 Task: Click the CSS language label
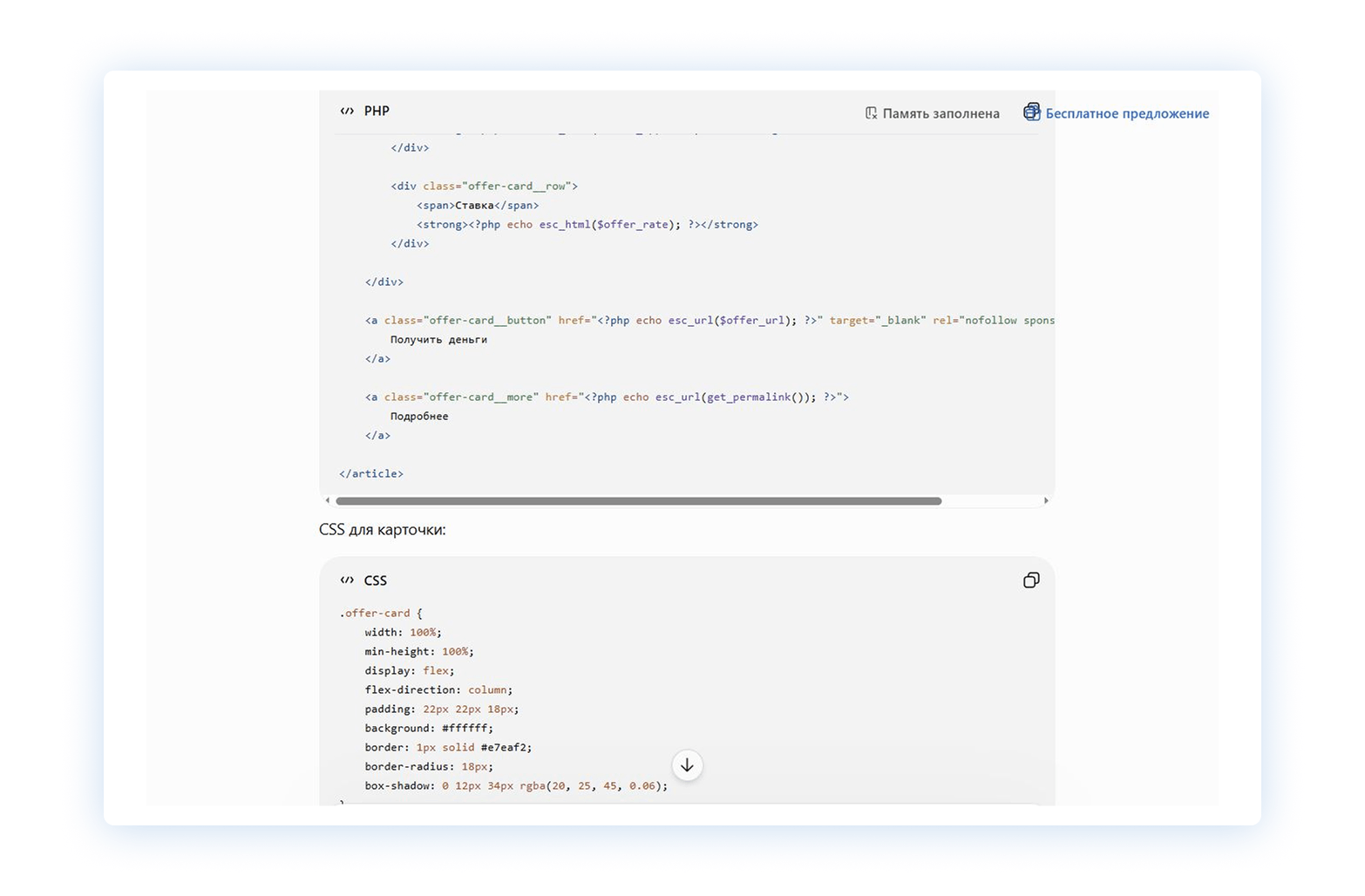[x=375, y=580]
